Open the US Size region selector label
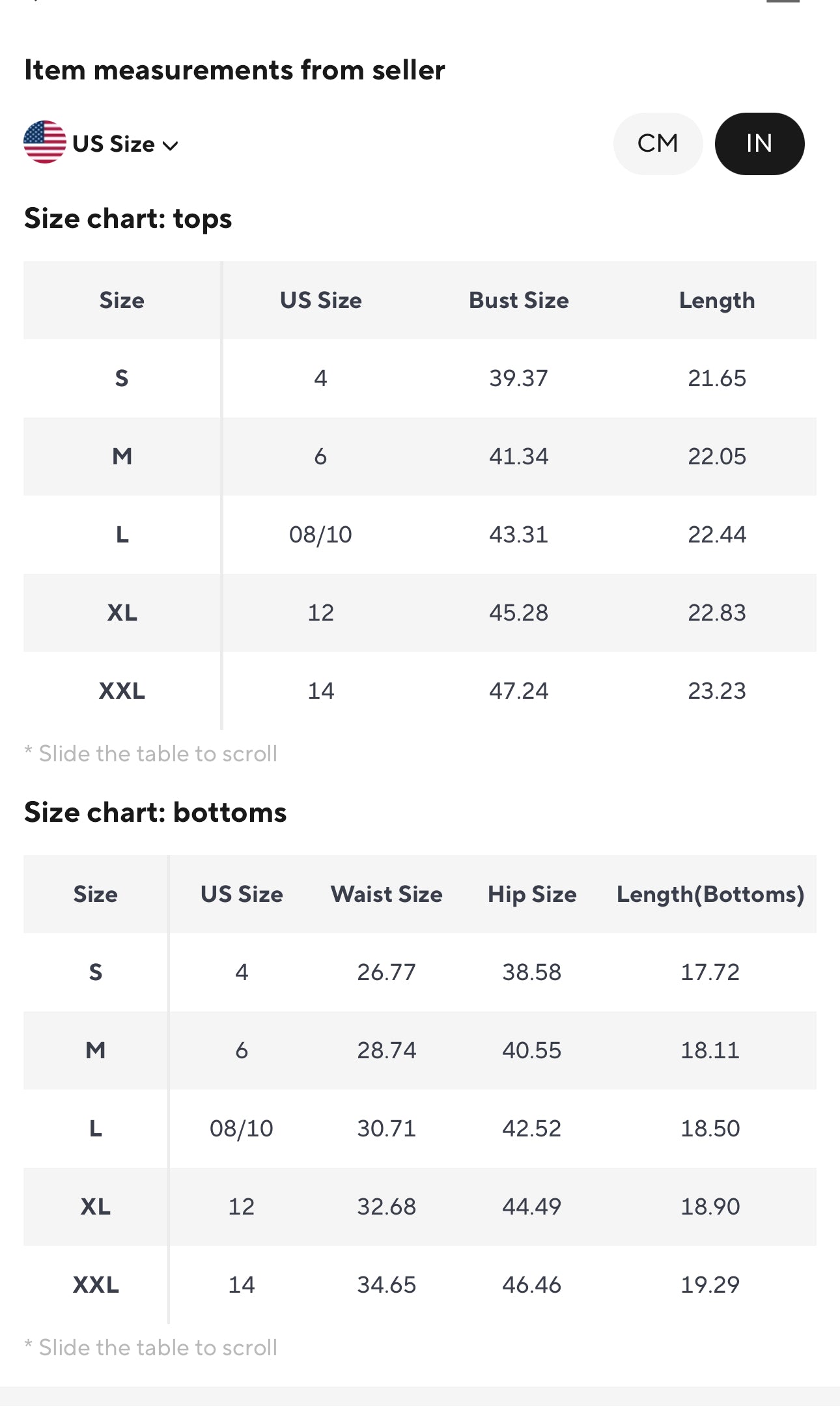840x1408 pixels. (113, 144)
